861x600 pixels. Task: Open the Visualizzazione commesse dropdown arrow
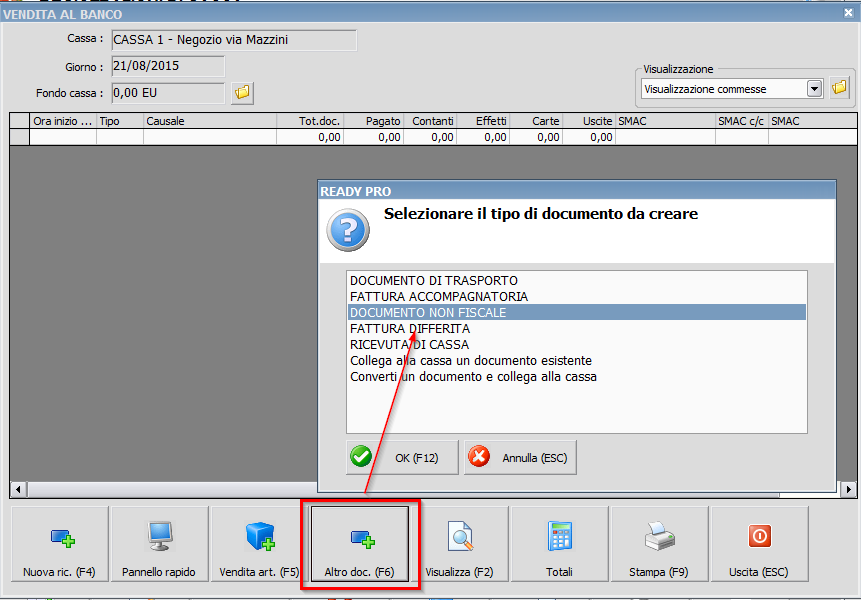click(x=814, y=88)
